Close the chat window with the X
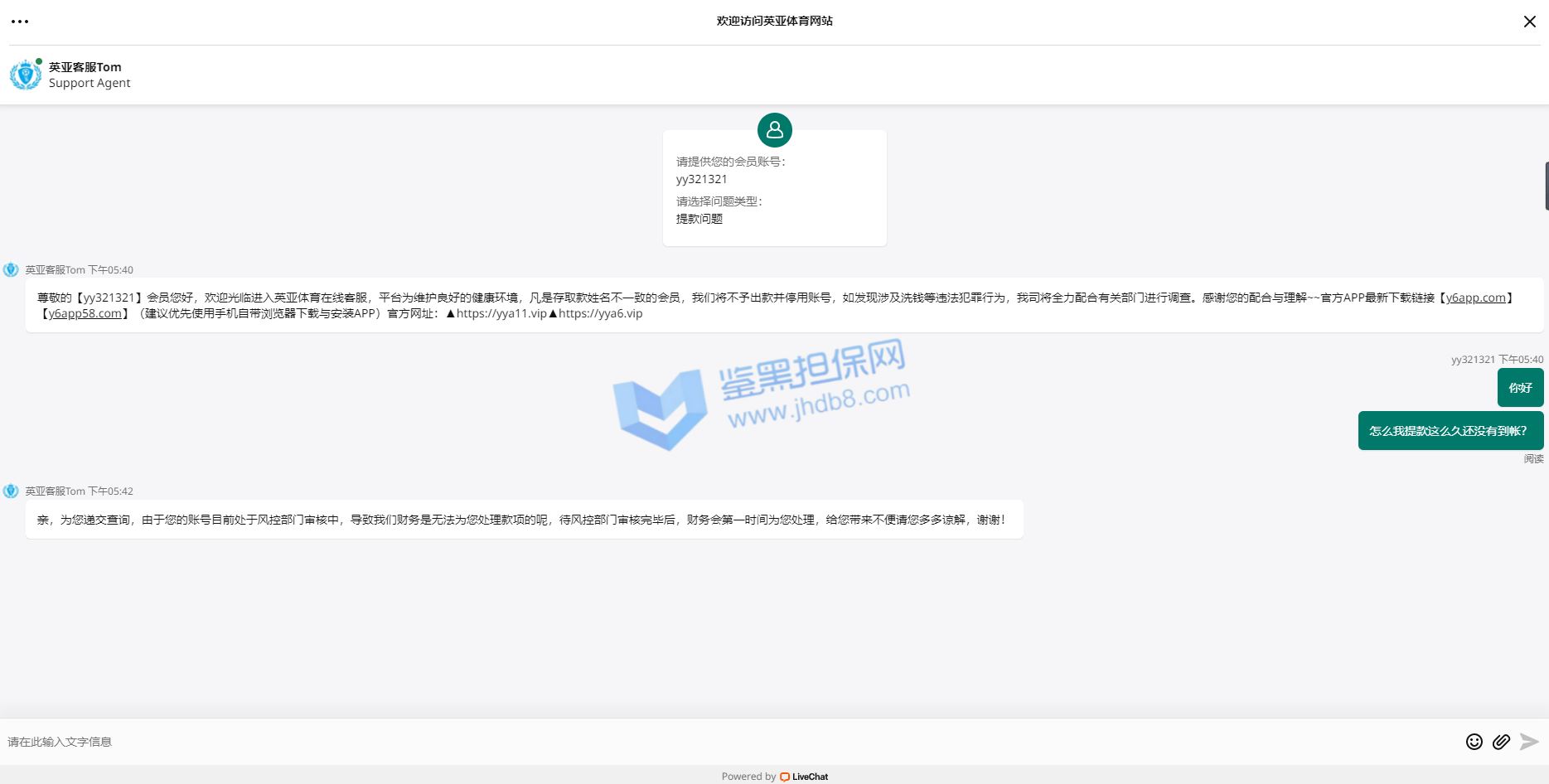Viewport: 1549px width, 784px height. [x=1529, y=22]
